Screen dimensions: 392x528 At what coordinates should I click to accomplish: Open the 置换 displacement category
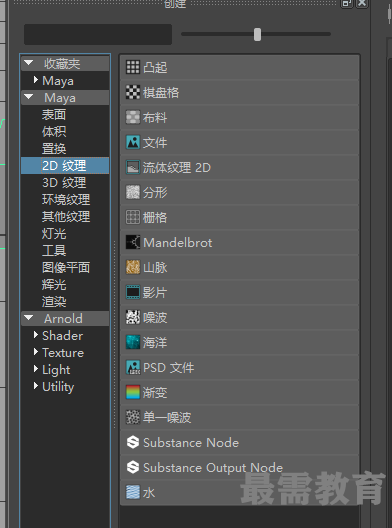click(x=54, y=148)
